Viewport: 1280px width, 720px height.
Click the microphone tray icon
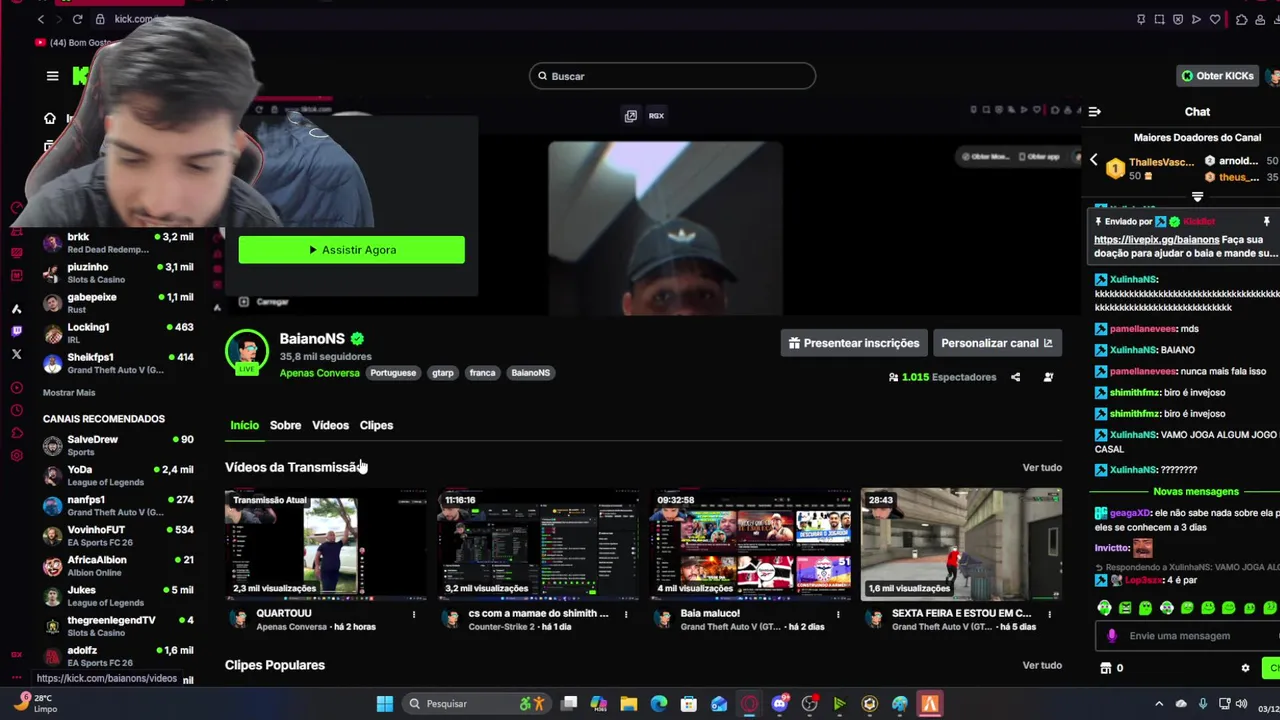[1203, 704]
